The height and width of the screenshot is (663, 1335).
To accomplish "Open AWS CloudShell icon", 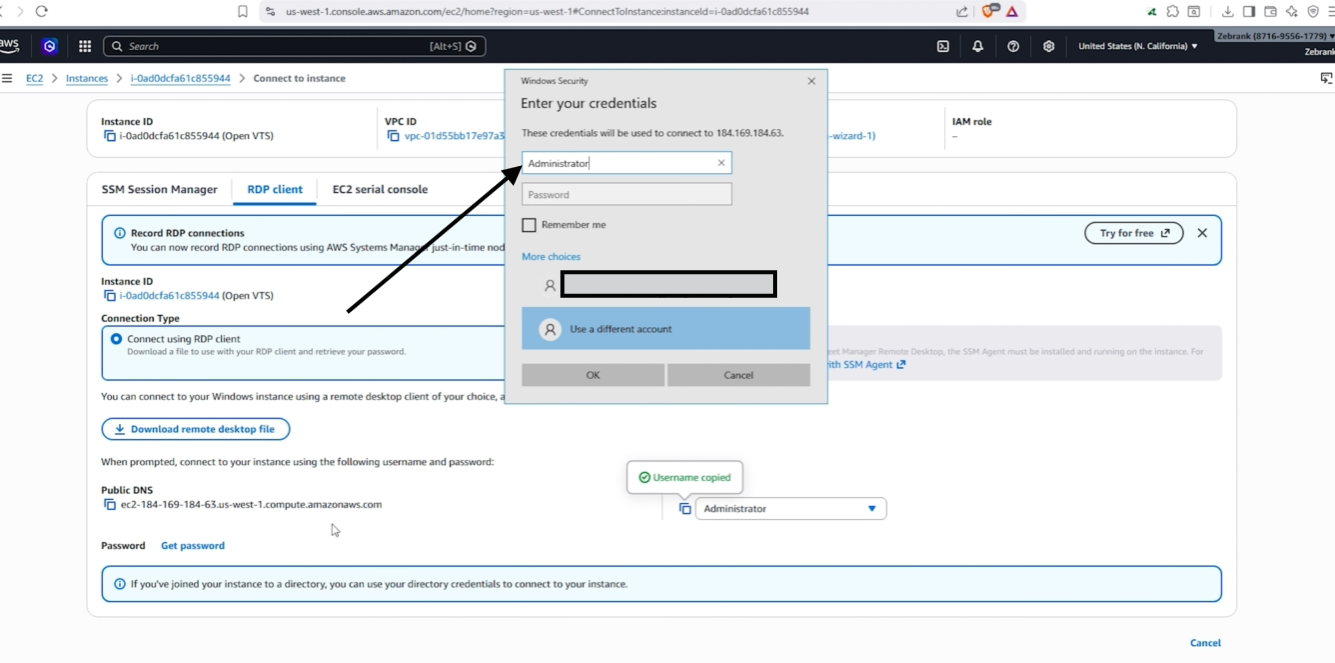I will tap(943, 46).
